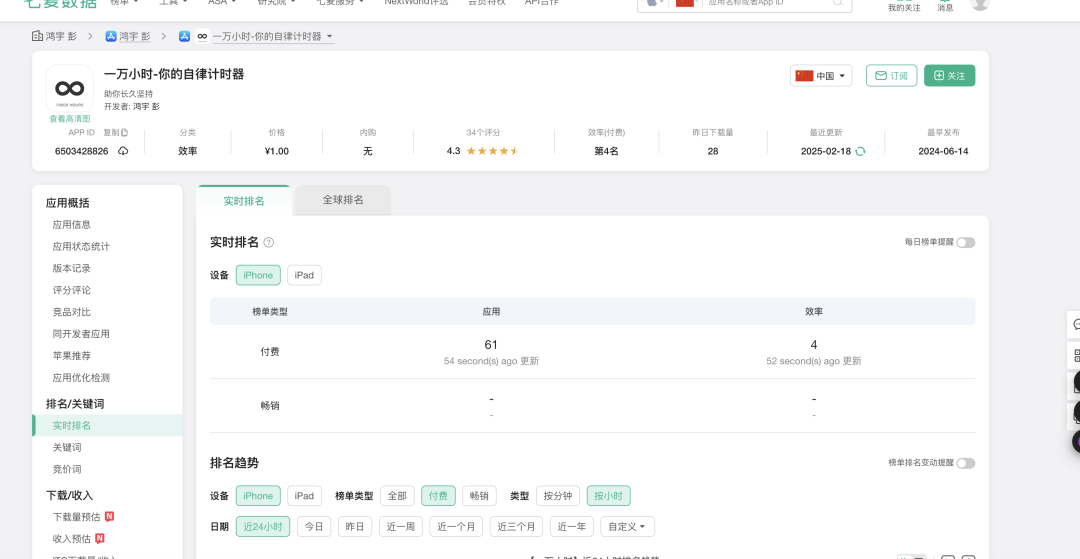Open 应用信息 in the sidebar
This screenshot has width=1080, height=559.
[x=72, y=224]
